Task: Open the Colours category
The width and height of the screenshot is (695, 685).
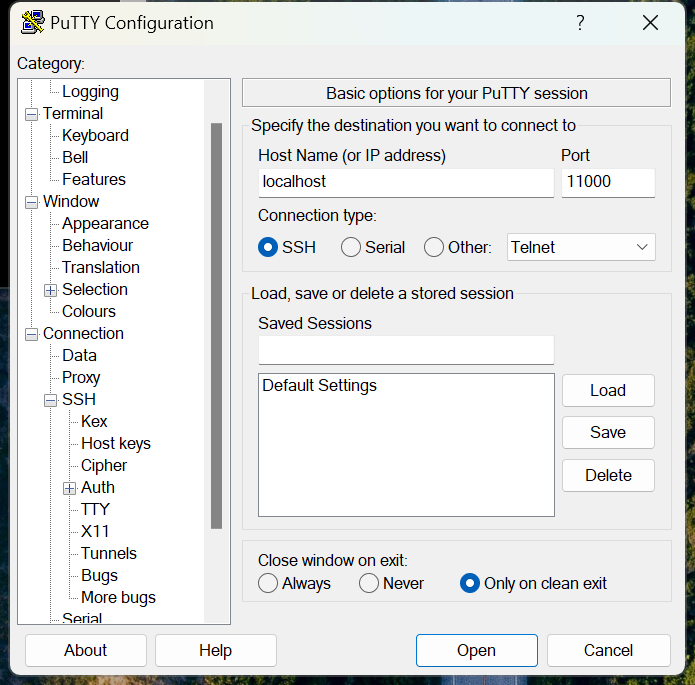Action: [x=89, y=311]
